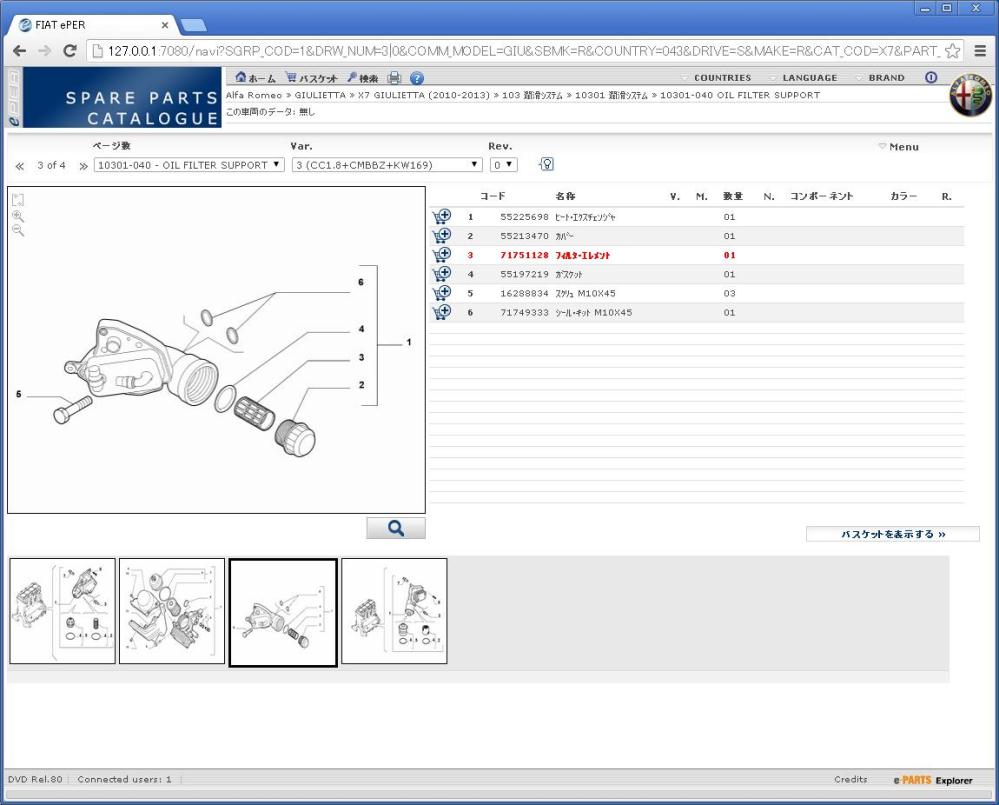Viewport: 999px width, 805px height.
Task: Click the 名称 column header
Action: click(x=565, y=196)
